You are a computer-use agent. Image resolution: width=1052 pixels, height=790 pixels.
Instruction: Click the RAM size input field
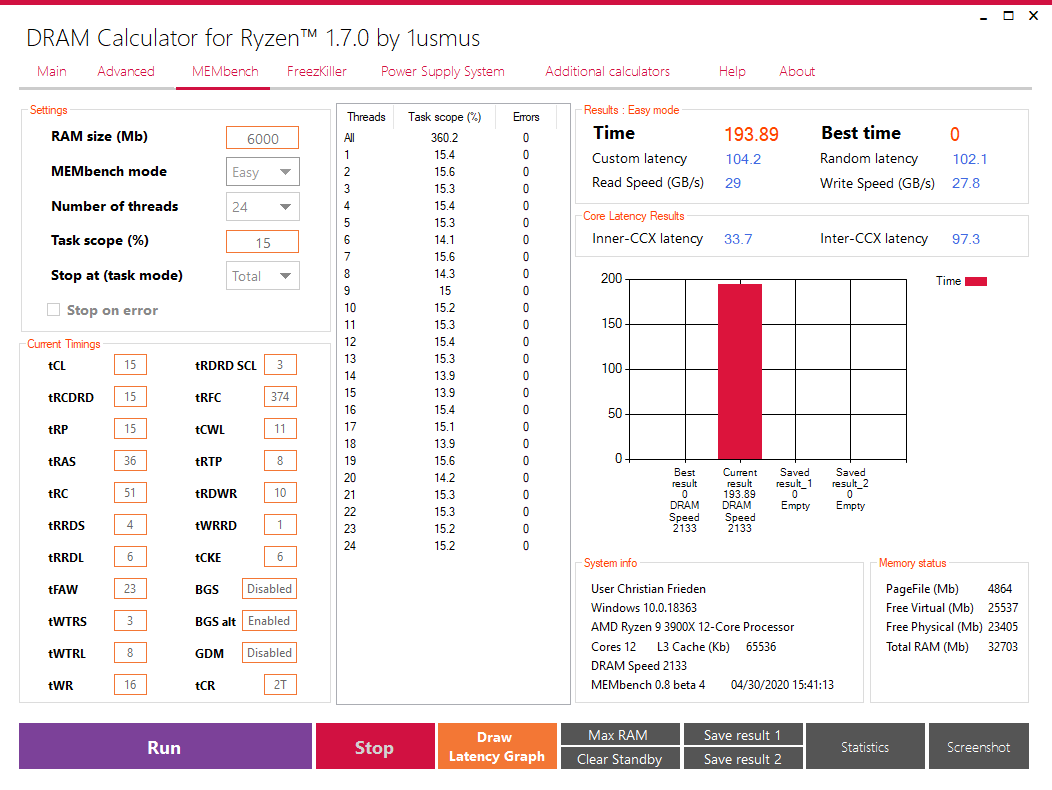(262, 138)
